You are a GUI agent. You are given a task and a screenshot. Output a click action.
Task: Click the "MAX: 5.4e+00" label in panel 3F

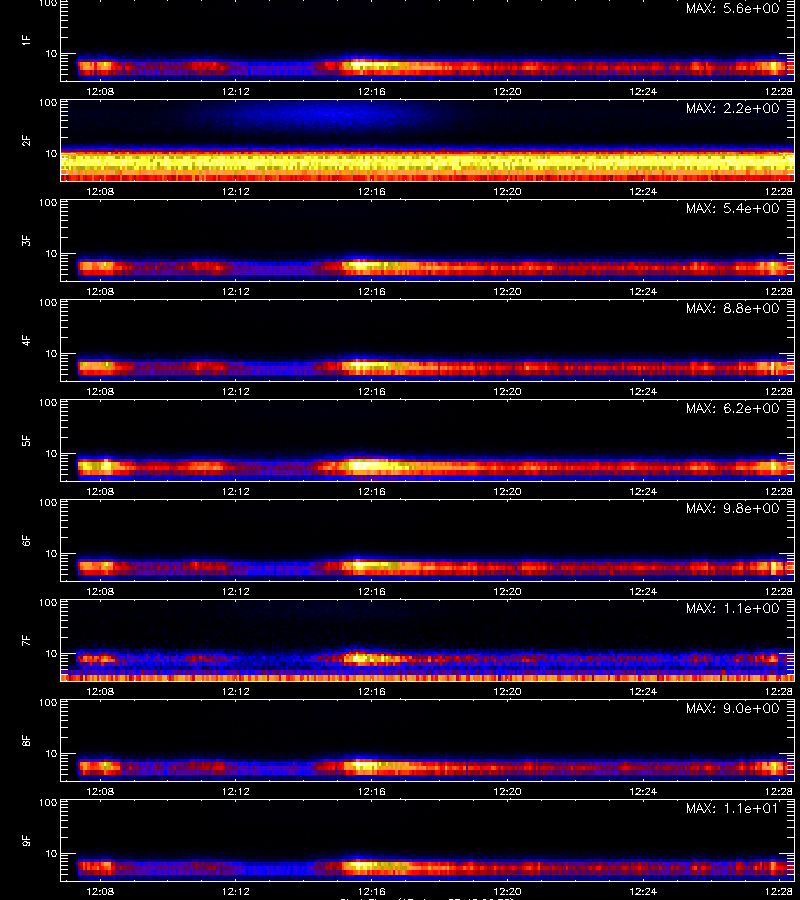point(733,208)
